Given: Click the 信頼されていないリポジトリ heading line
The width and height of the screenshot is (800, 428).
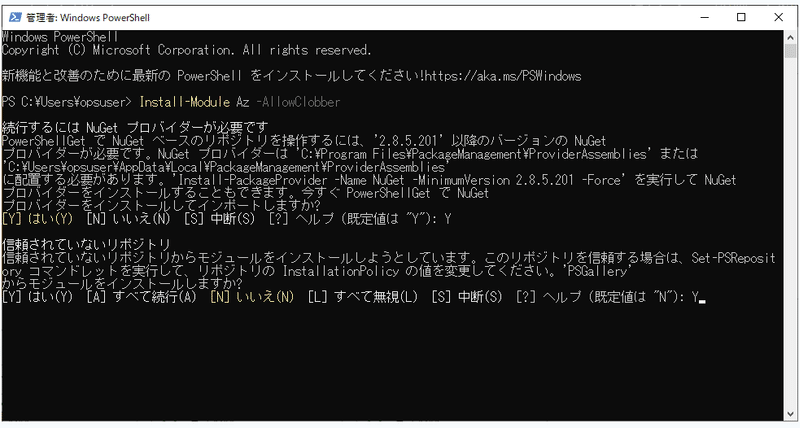Looking at the screenshot, I should click(x=86, y=245).
